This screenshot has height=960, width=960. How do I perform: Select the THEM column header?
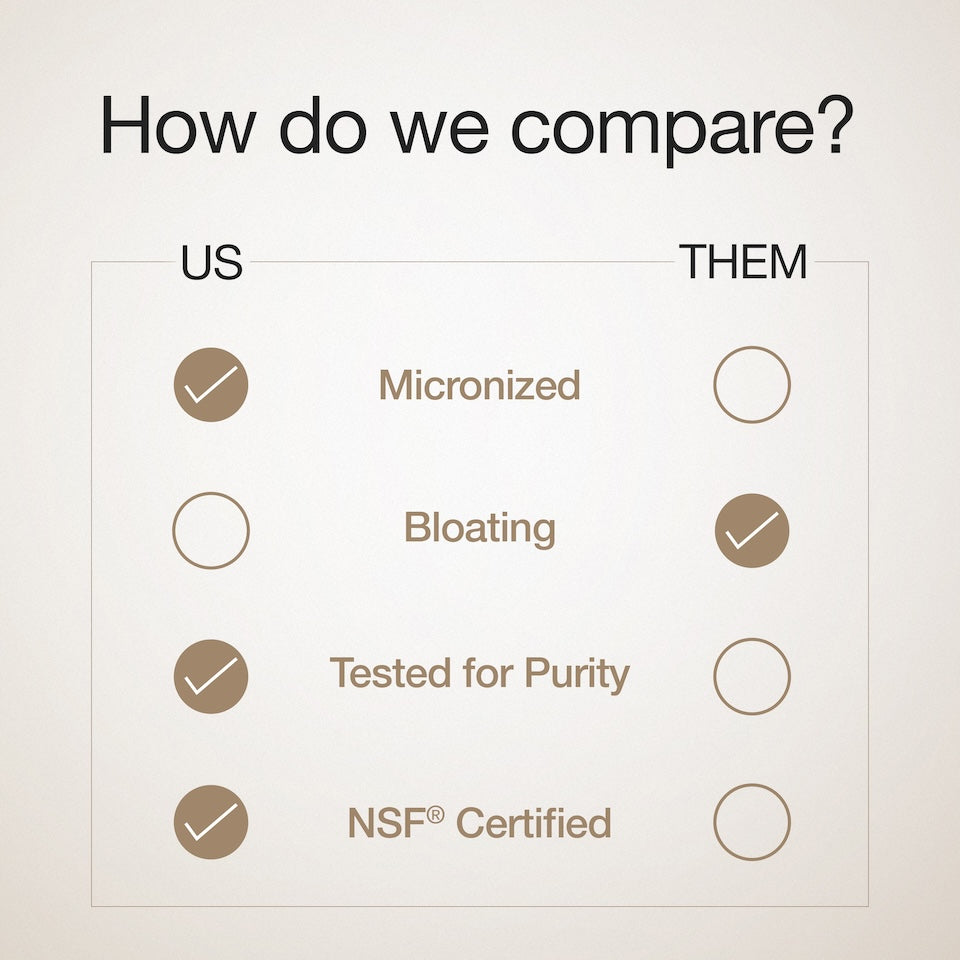coord(744,262)
